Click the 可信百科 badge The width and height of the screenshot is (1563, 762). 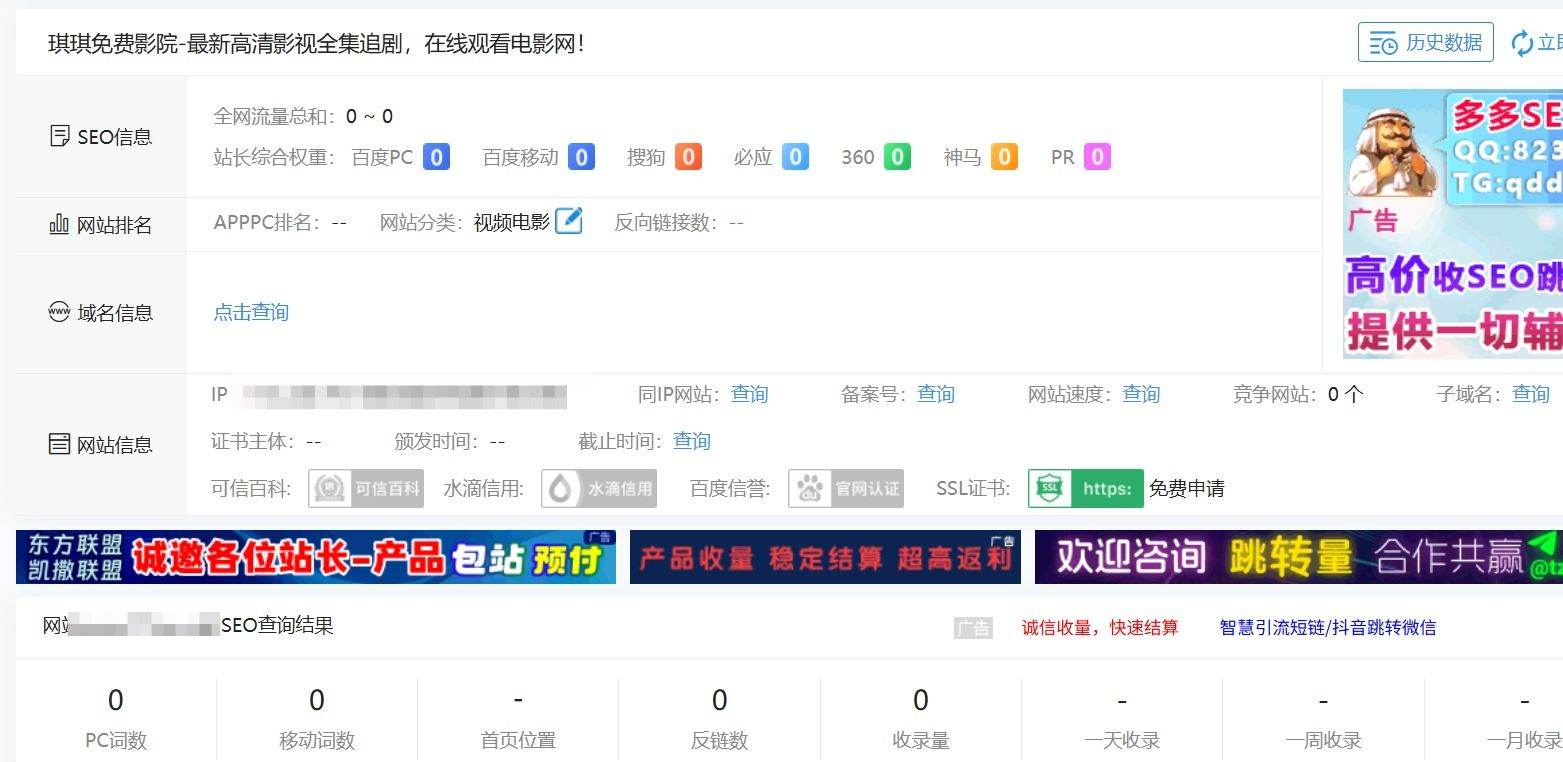[366, 489]
